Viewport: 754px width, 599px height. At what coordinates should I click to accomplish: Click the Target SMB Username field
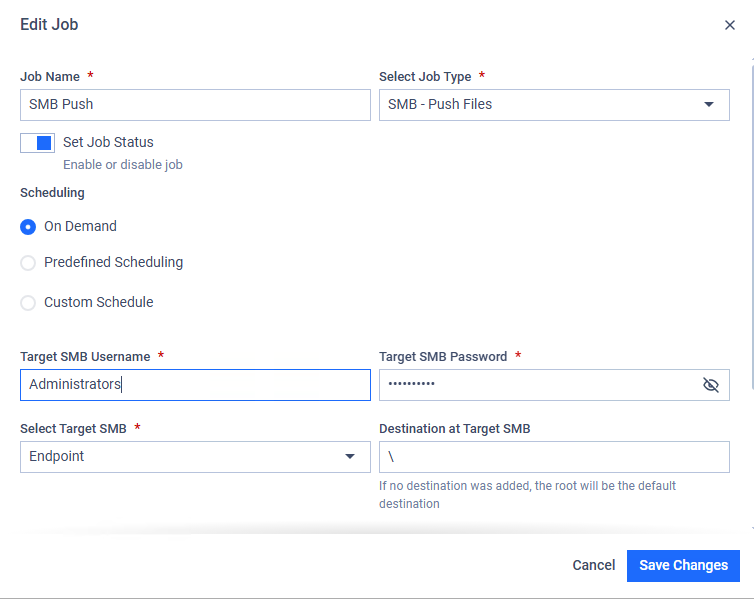pyautogui.click(x=195, y=385)
